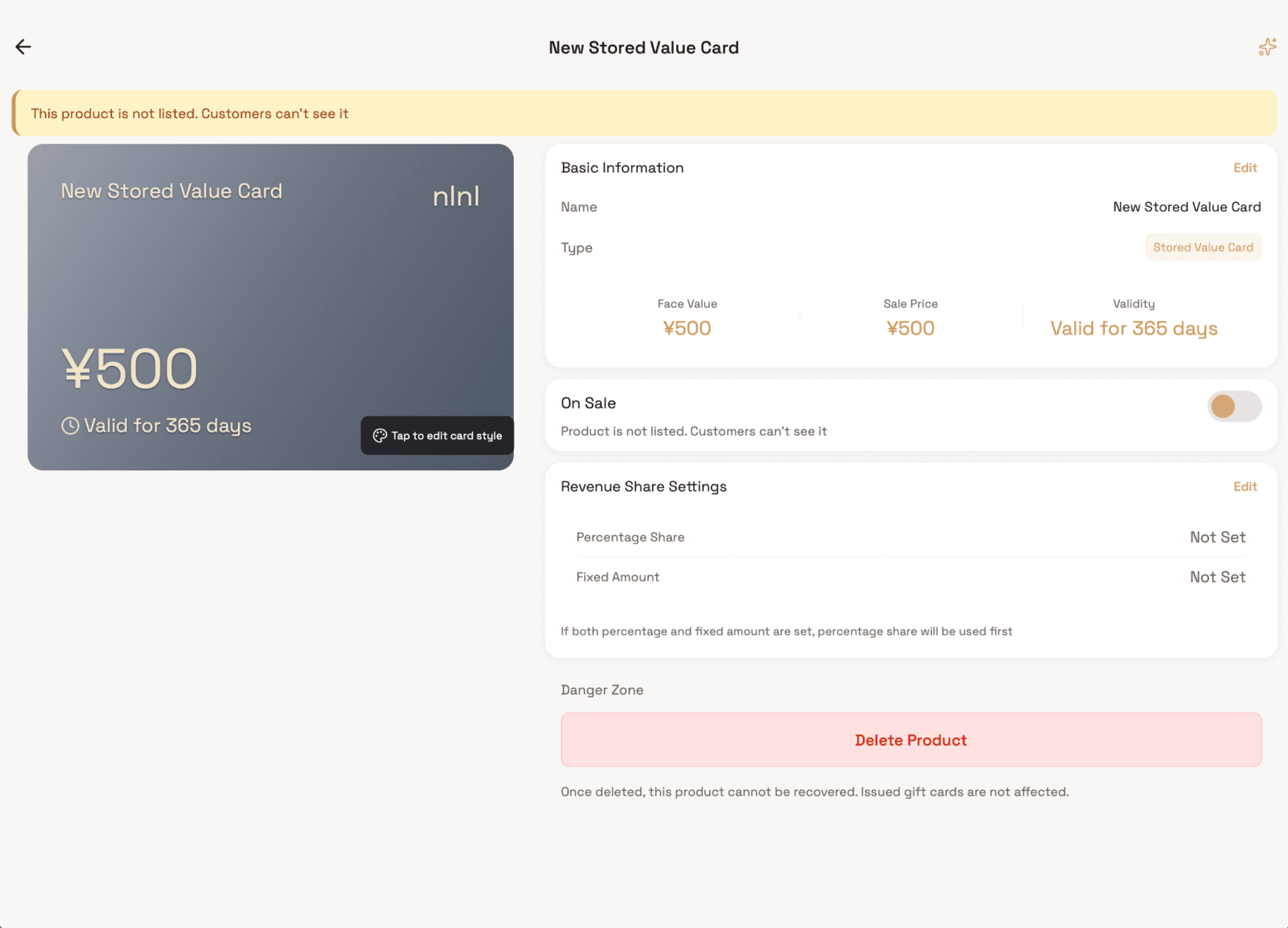1288x928 pixels.
Task: Click the product Name value New Stored Value Card
Action: point(1186,207)
